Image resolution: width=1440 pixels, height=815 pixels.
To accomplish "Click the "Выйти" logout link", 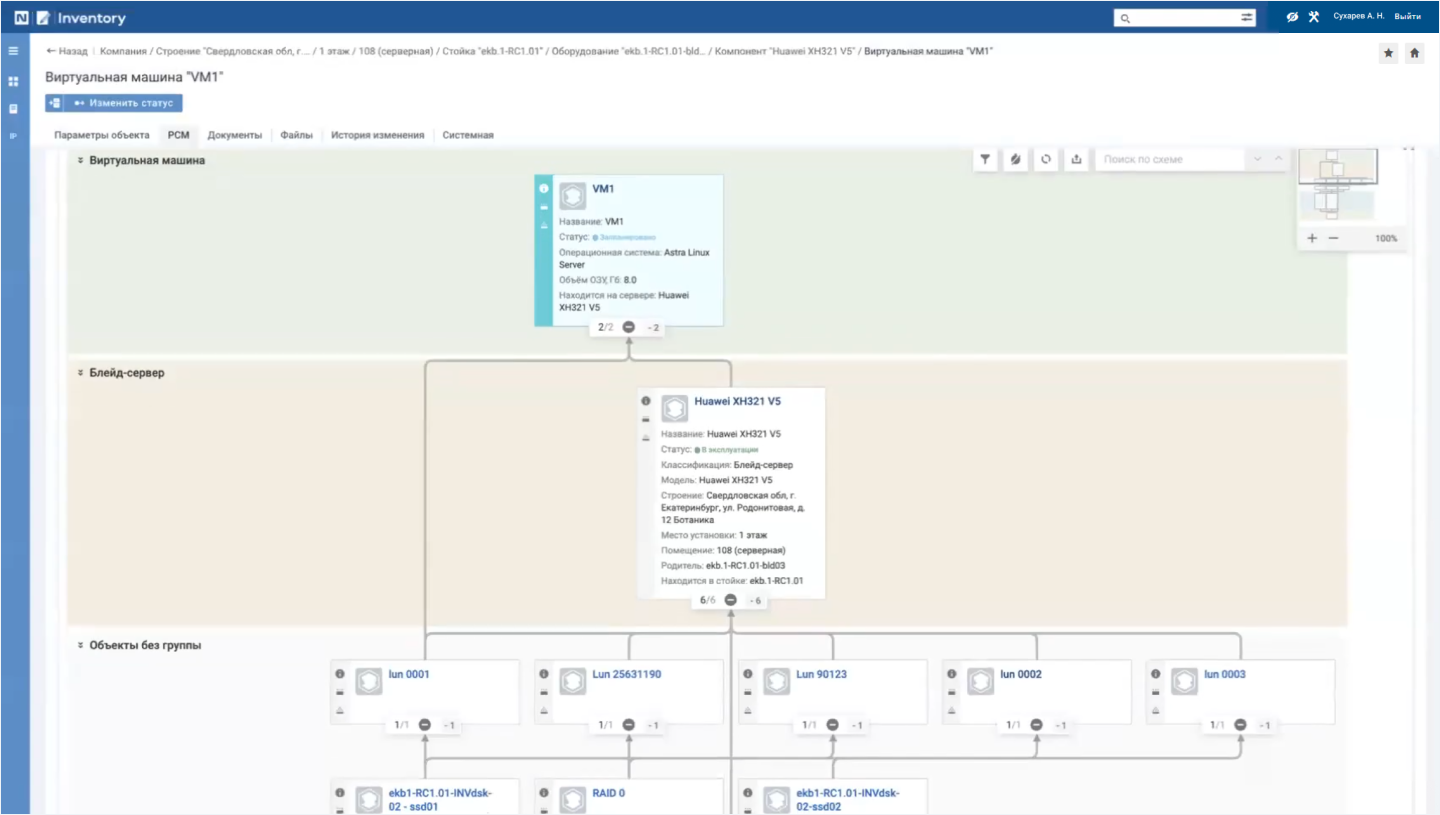I will (x=1407, y=17).
